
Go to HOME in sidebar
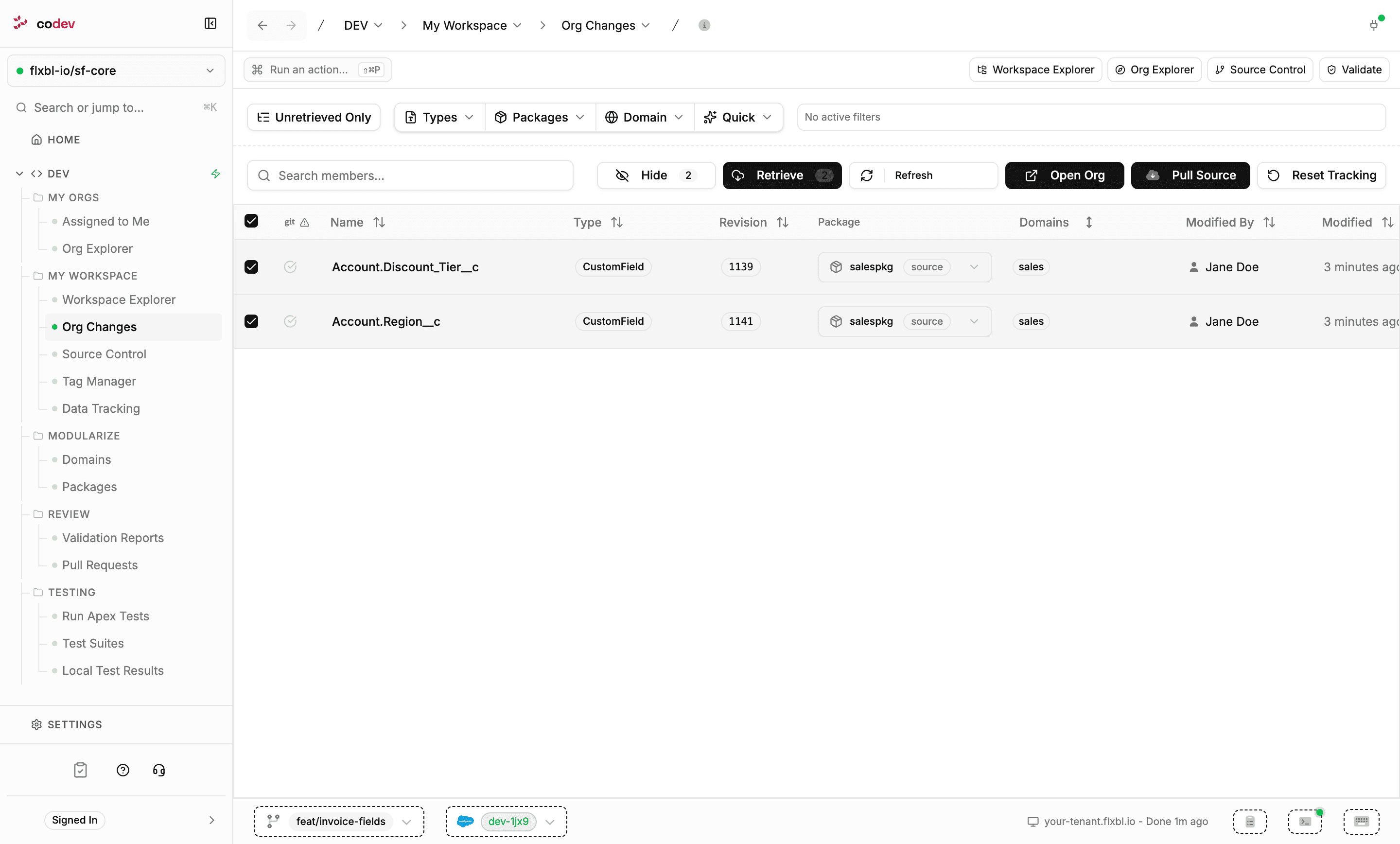tap(56, 140)
